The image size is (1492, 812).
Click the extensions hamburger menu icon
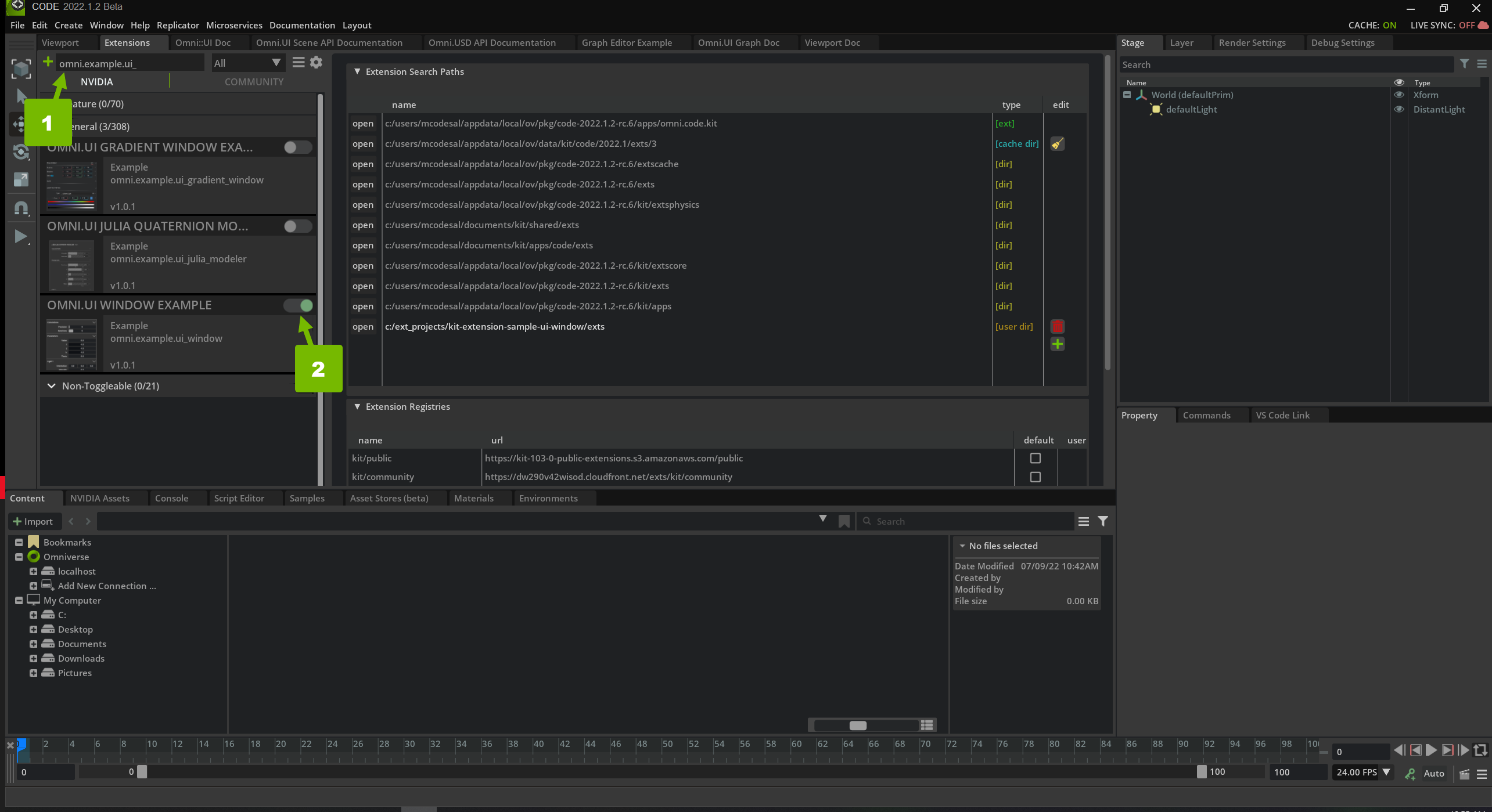(298, 63)
